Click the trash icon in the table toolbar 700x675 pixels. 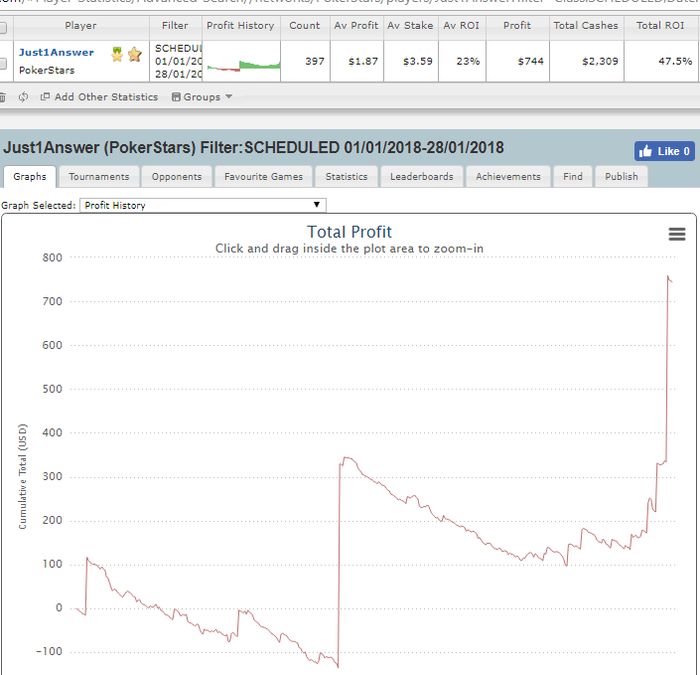coord(2,97)
